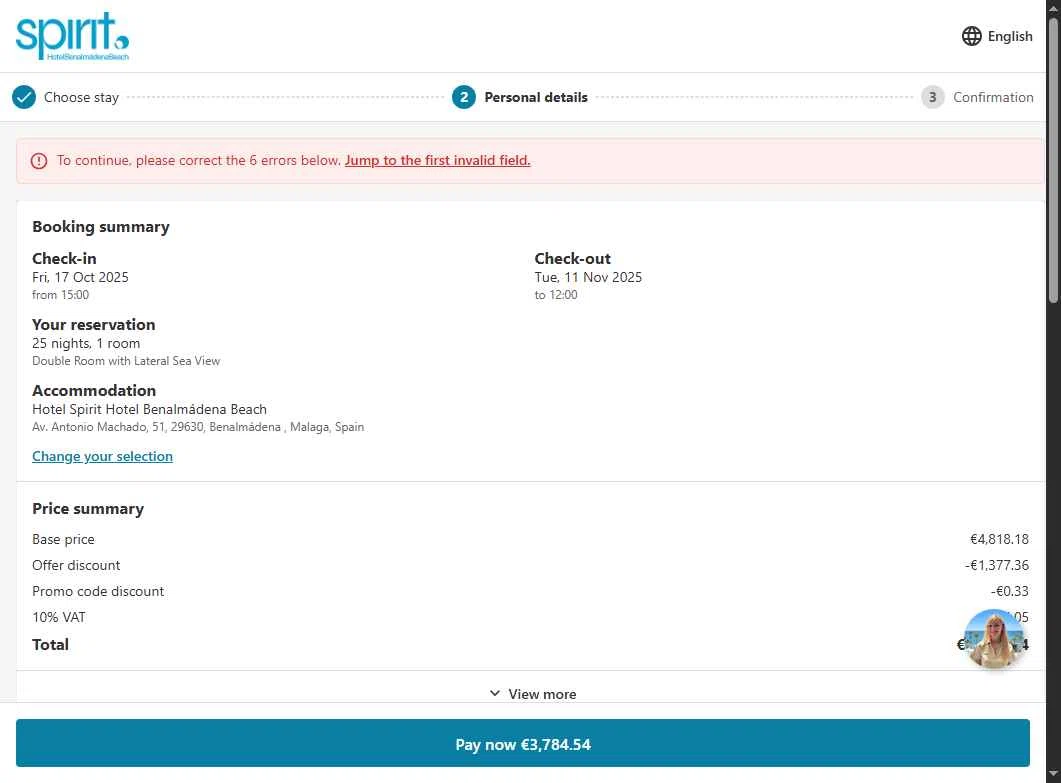Click Hotel Spirit Hotel Benalmádena Beach name
Image resolution: width=1061 pixels, height=783 pixels.
pos(150,409)
